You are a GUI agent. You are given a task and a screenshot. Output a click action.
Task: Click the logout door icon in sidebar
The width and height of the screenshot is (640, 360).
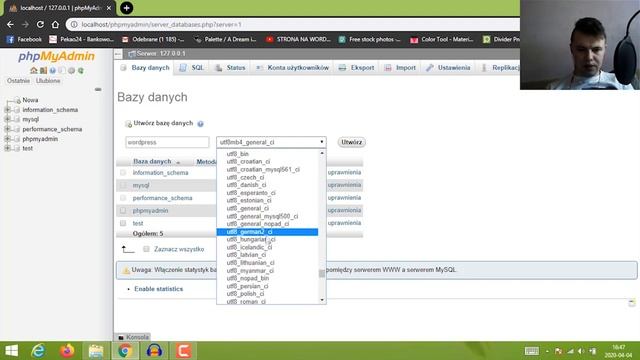point(43,71)
